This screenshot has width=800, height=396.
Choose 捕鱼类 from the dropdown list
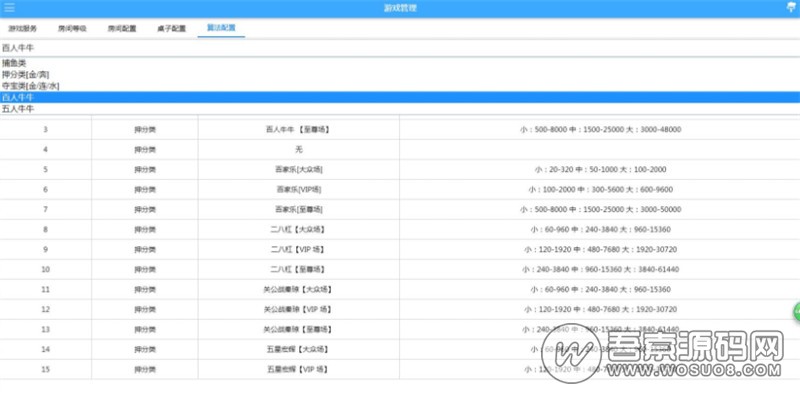pos(400,63)
